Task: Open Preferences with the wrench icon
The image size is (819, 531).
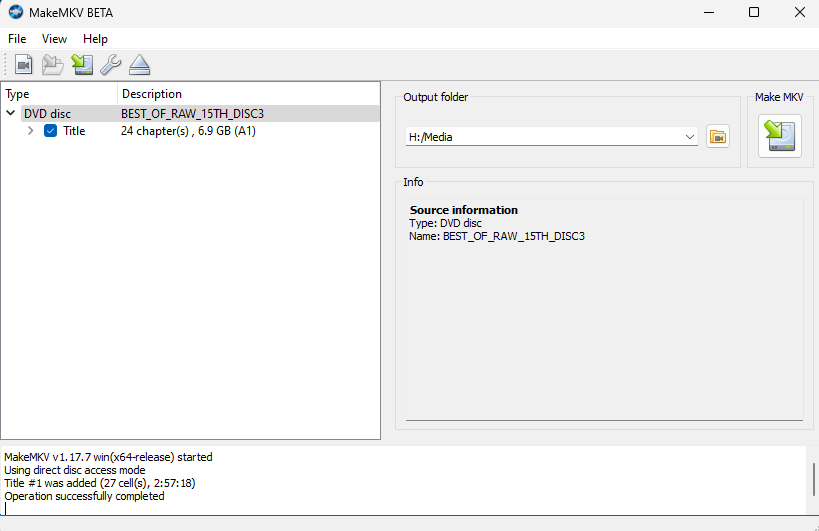Action: [110, 65]
